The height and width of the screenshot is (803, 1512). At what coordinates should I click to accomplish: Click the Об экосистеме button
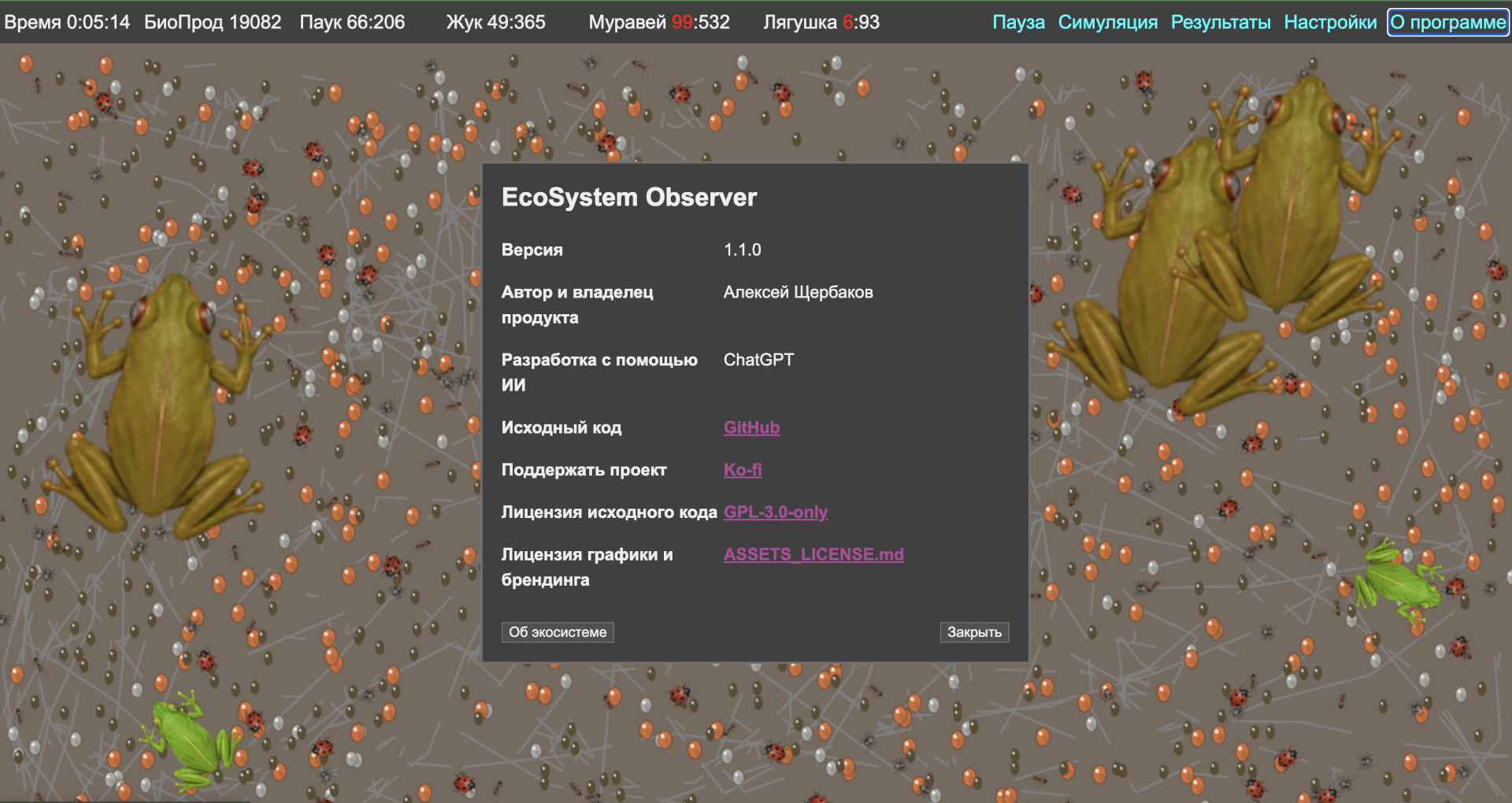point(558,632)
